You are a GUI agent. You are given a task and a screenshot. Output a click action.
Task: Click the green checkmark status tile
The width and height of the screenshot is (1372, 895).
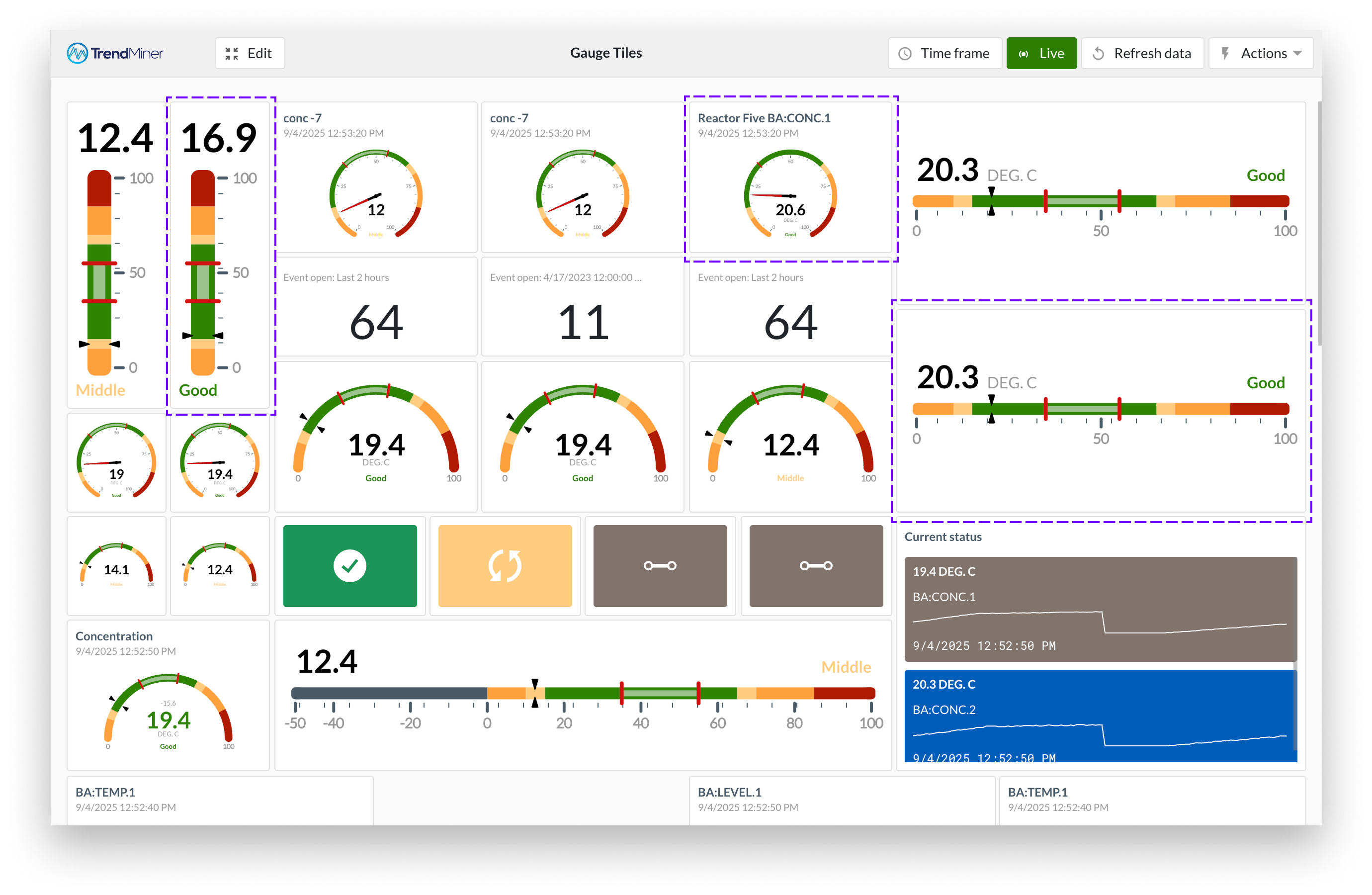(x=350, y=565)
